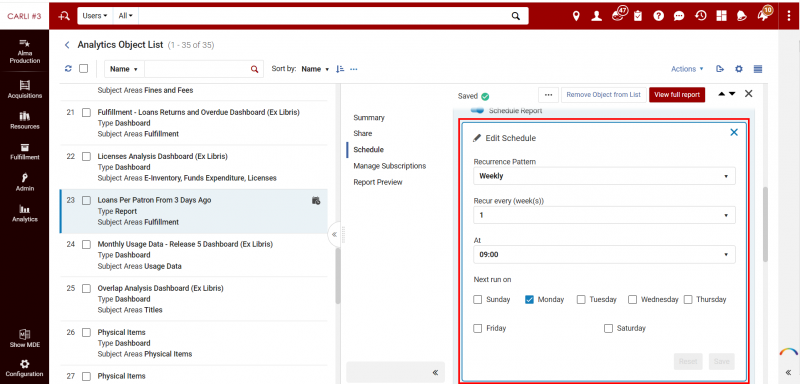Click Show MDE in sidebar
This screenshot has height=384, width=800.
coord(24,339)
